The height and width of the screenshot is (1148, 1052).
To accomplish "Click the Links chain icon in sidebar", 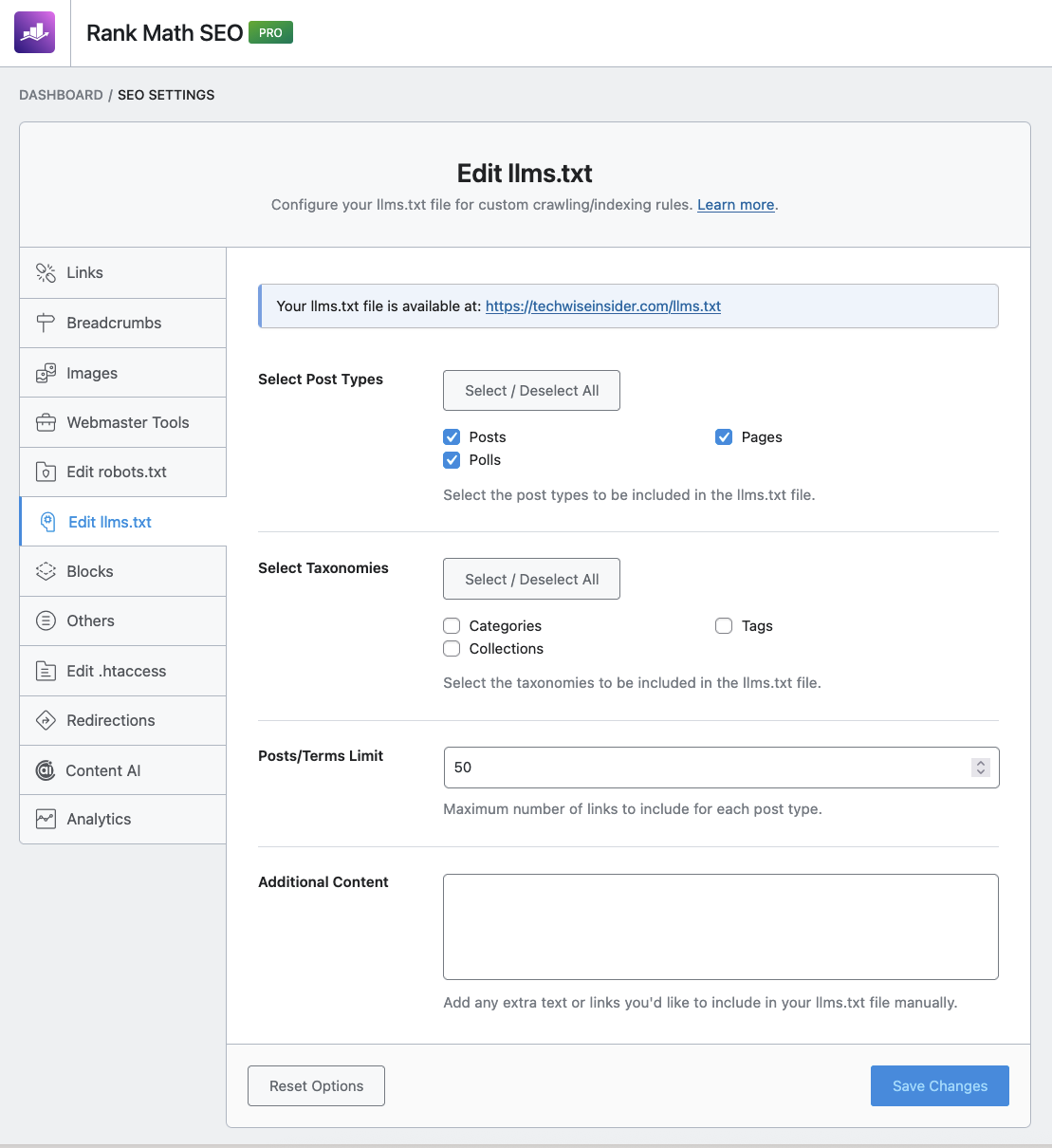I will [46, 273].
